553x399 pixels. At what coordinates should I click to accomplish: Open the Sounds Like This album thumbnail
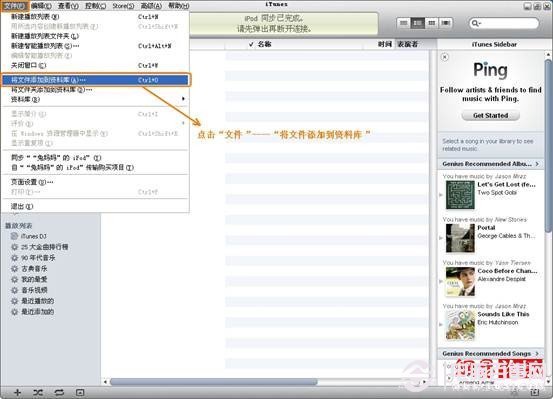pos(460,325)
